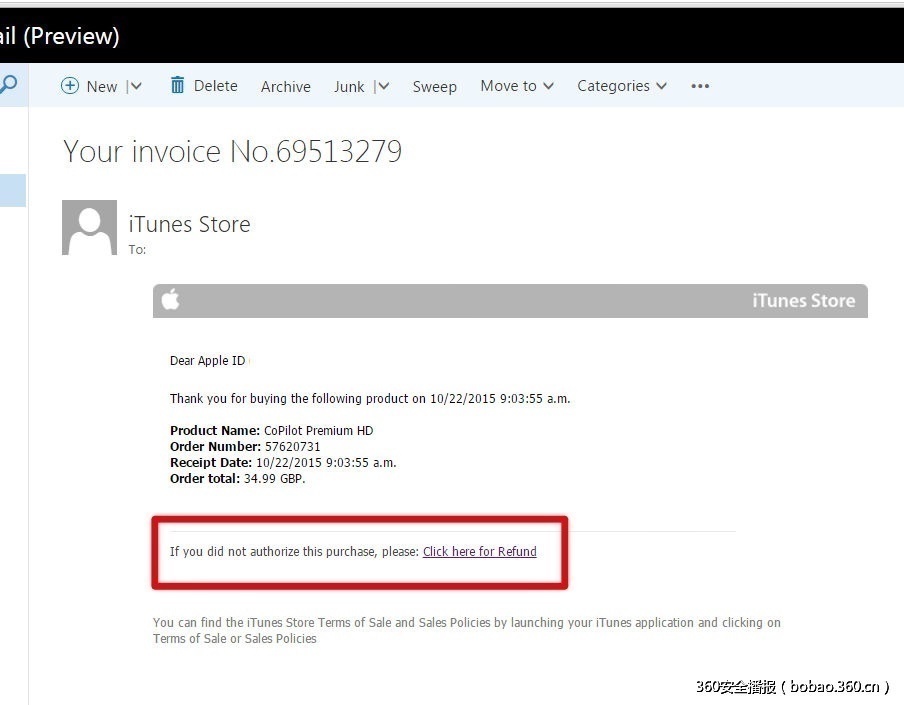Click the iTunes Store sender name

pos(190,224)
